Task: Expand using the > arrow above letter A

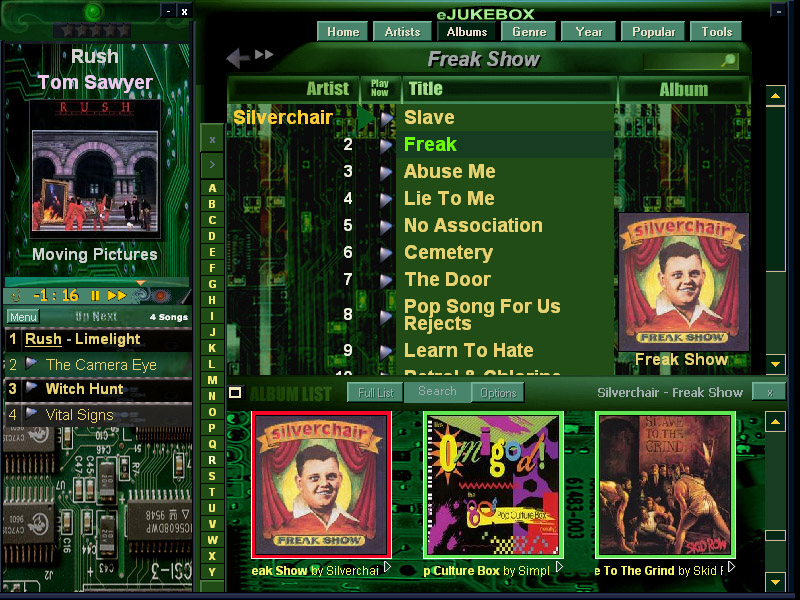Action: coord(212,165)
